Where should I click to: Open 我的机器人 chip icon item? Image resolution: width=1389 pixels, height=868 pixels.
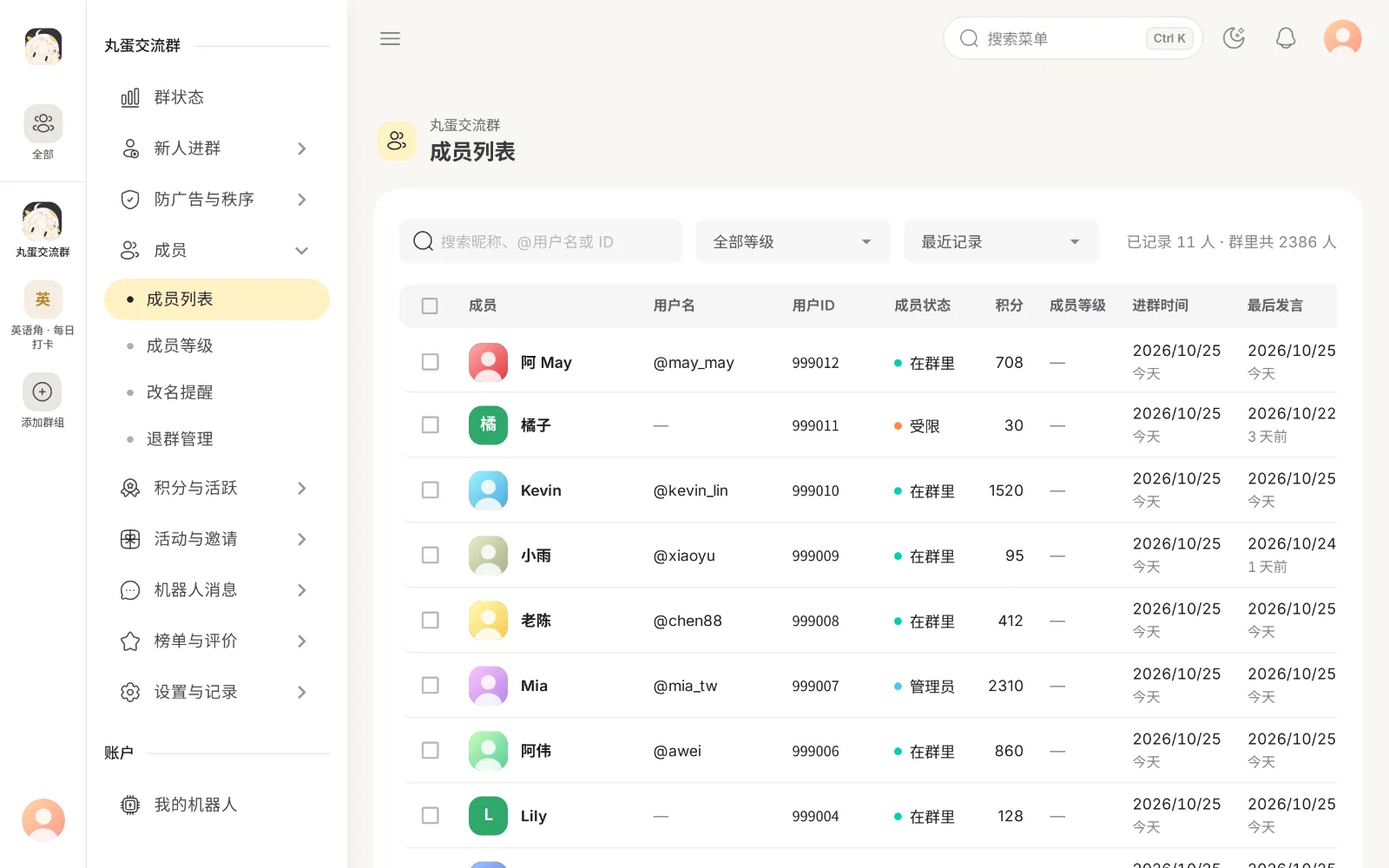(x=217, y=805)
